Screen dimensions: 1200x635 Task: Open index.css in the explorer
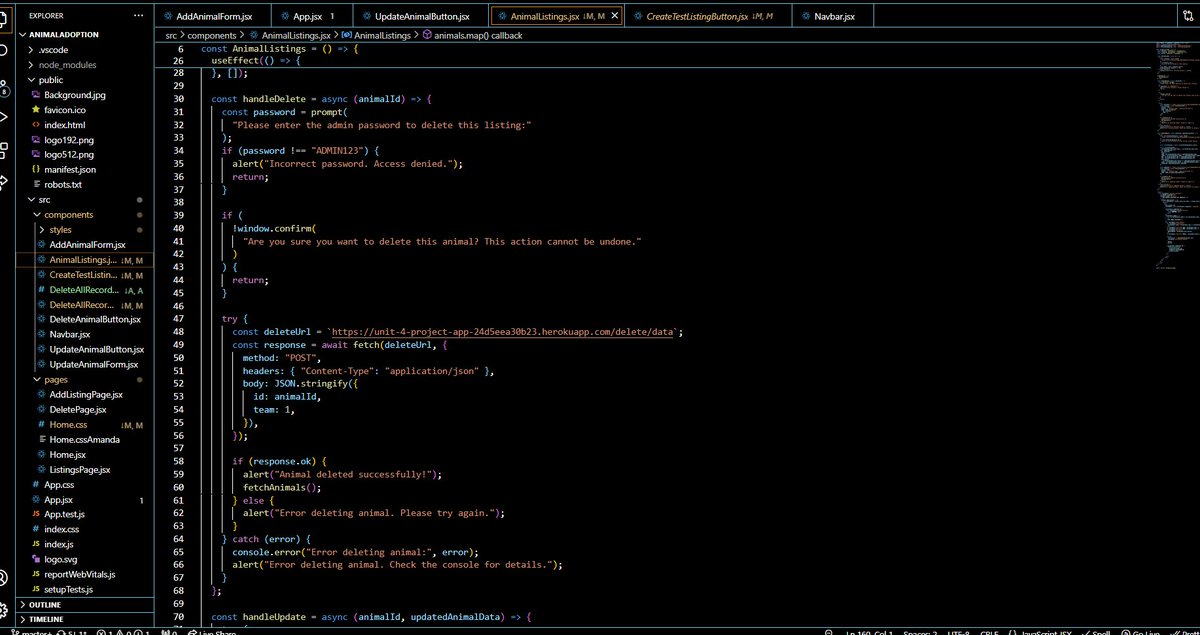pyautogui.click(x=61, y=530)
